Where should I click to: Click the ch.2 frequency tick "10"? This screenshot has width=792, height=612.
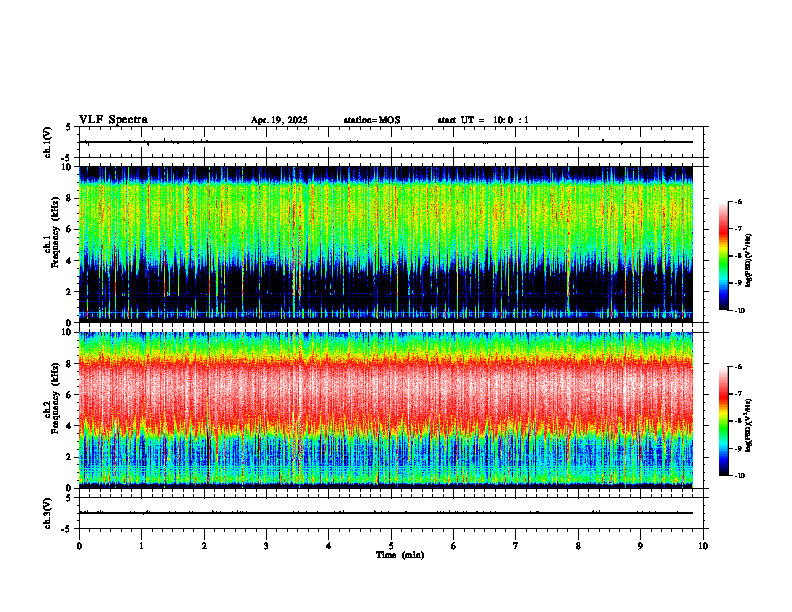click(67, 332)
